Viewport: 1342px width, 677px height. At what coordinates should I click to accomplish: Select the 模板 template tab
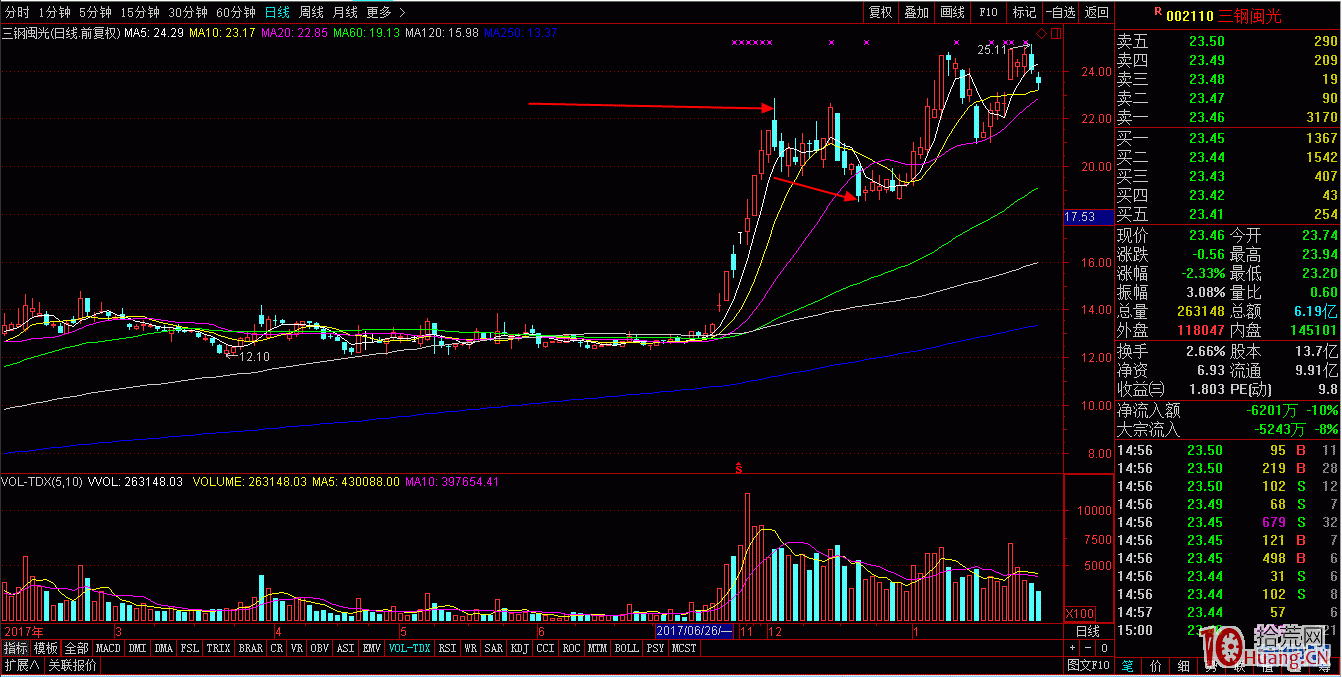pos(46,648)
